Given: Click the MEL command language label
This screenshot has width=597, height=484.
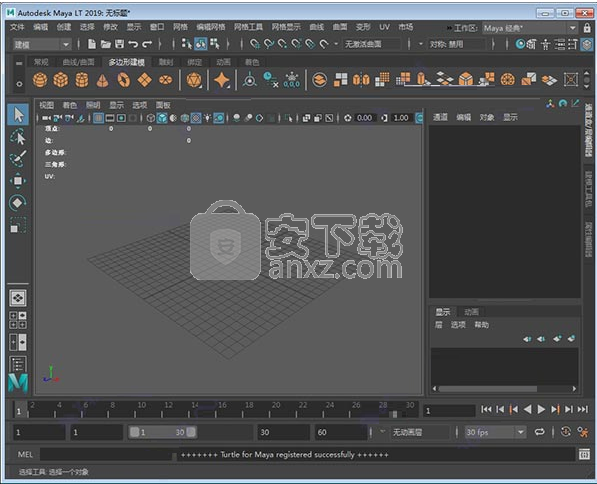Looking at the screenshot, I should (x=25, y=454).
